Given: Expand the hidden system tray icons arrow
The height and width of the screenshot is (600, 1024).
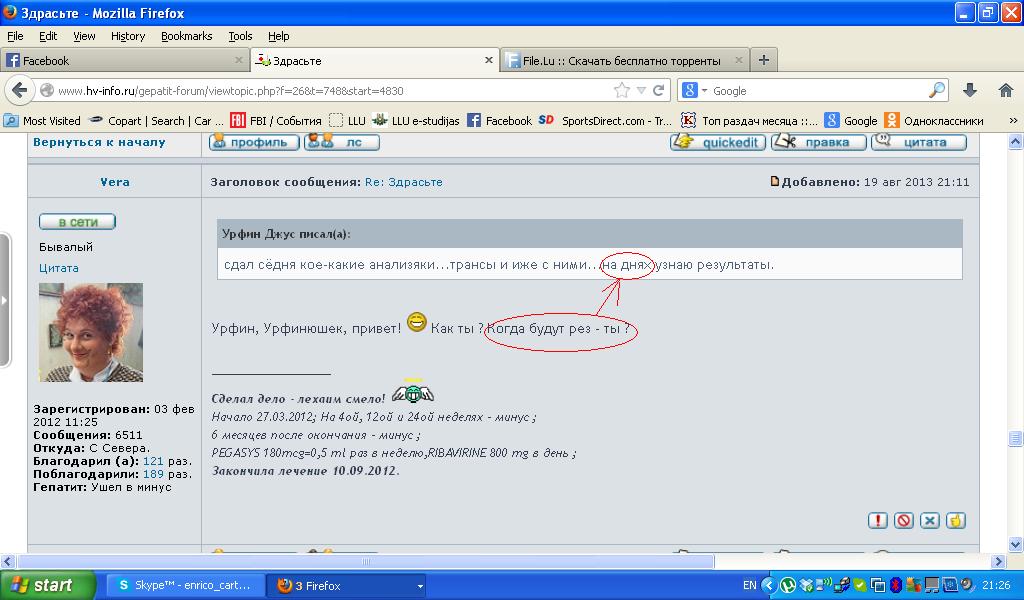Looking at the screenshot, I should [769, 585].
